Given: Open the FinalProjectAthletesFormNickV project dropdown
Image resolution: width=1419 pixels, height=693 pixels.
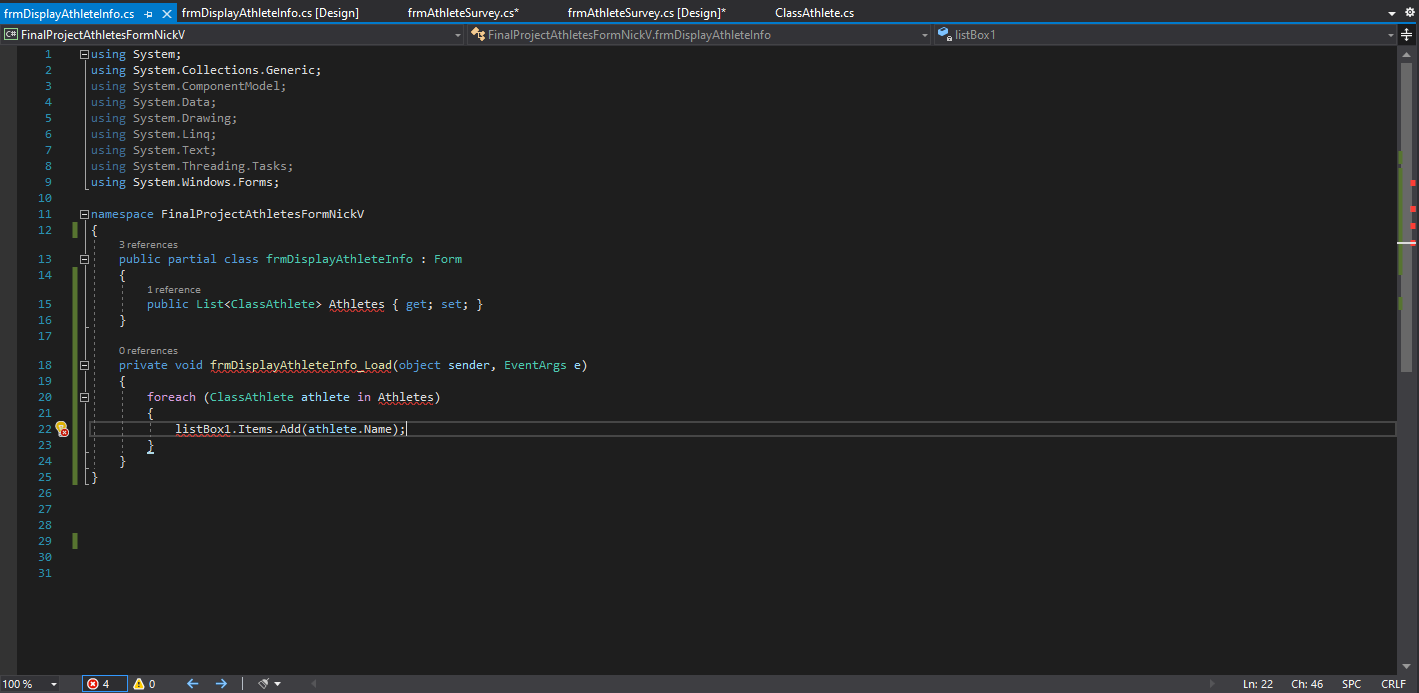Looking at the screenshot, I should tap(458, 35).
